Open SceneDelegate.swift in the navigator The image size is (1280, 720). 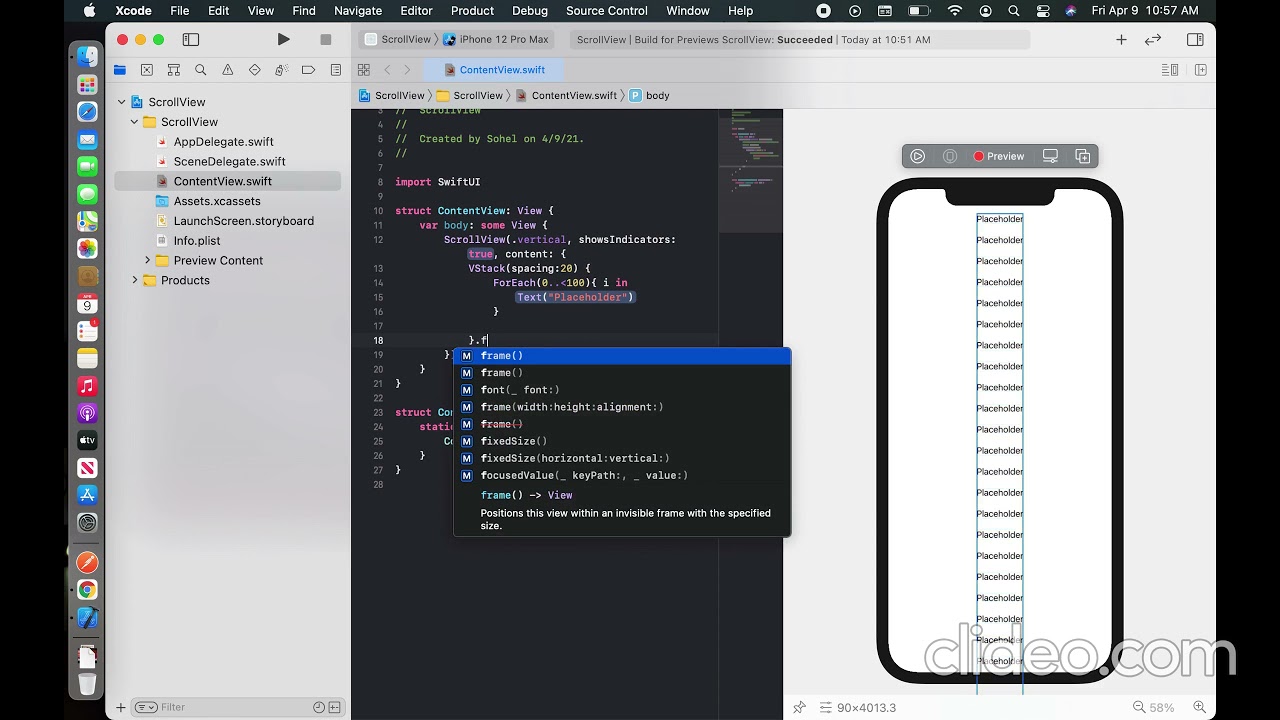pos(229,162)
